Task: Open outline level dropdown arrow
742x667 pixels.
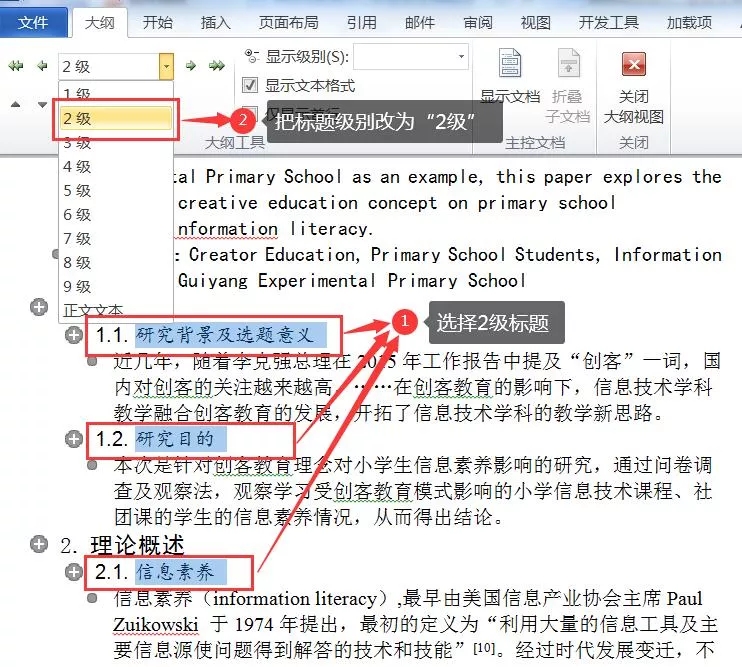Action: 166,66
